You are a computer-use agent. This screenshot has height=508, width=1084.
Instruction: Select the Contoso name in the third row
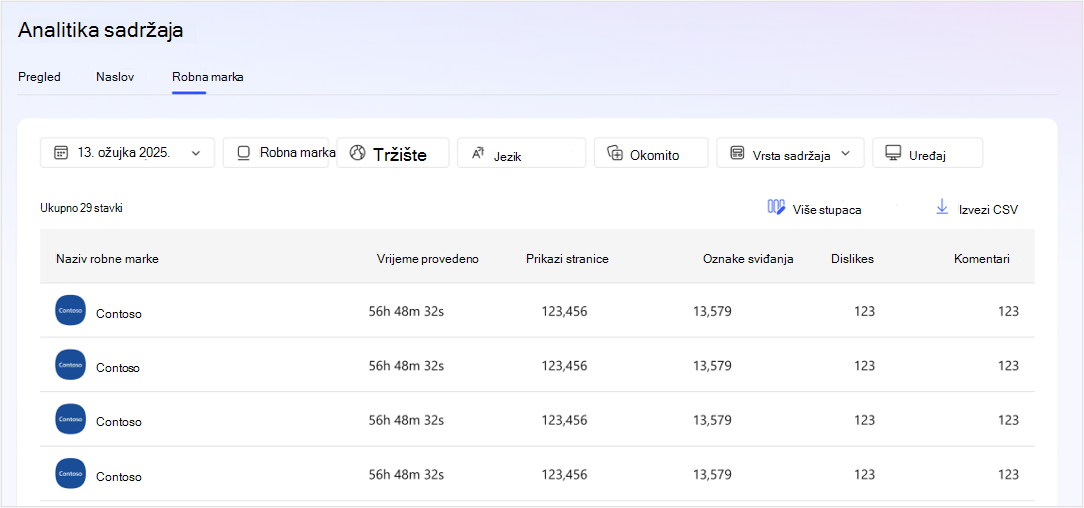[x=119, y=422]
